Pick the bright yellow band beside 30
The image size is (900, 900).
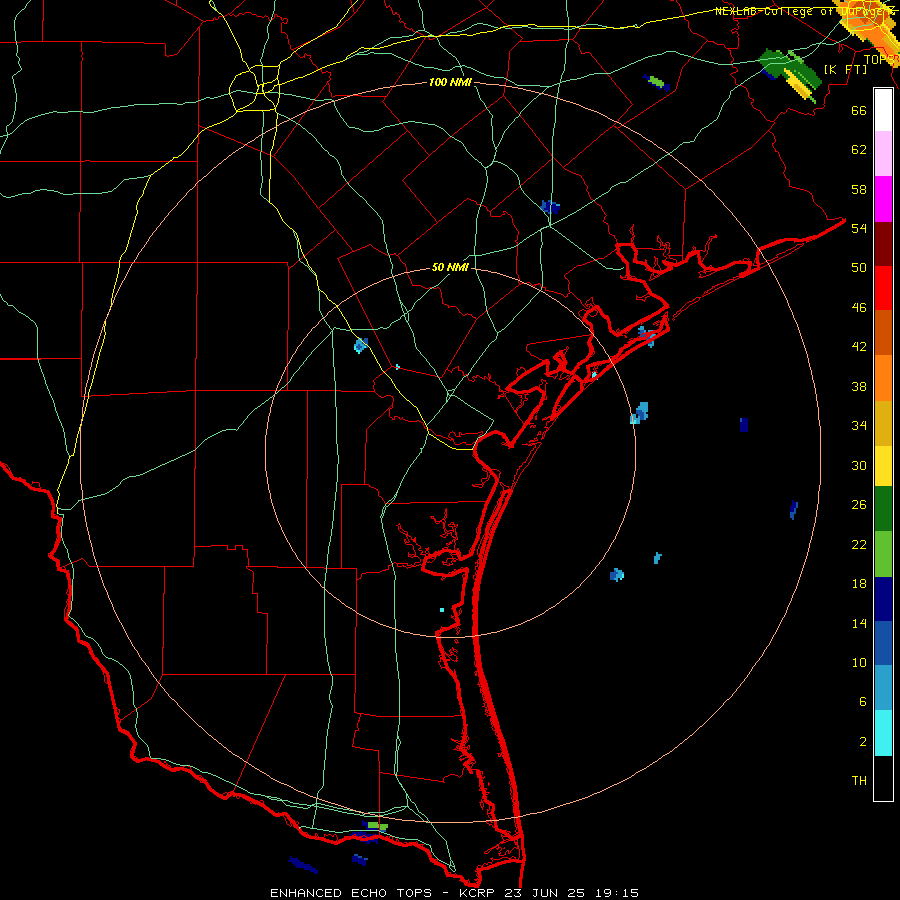click(x=883, y=465)
